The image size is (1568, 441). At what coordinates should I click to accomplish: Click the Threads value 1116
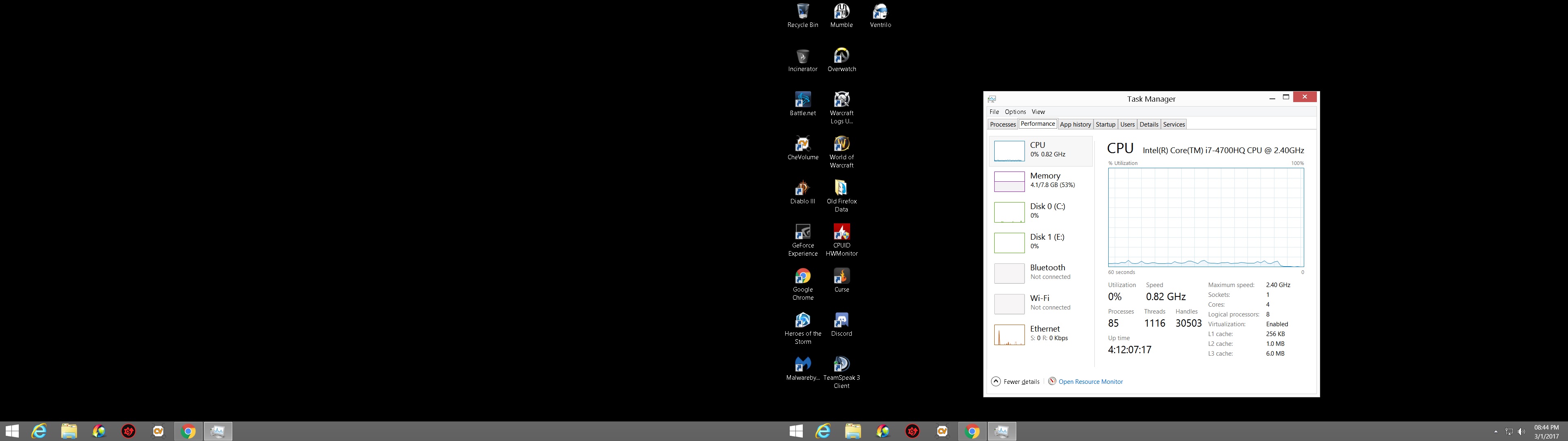1154,323
